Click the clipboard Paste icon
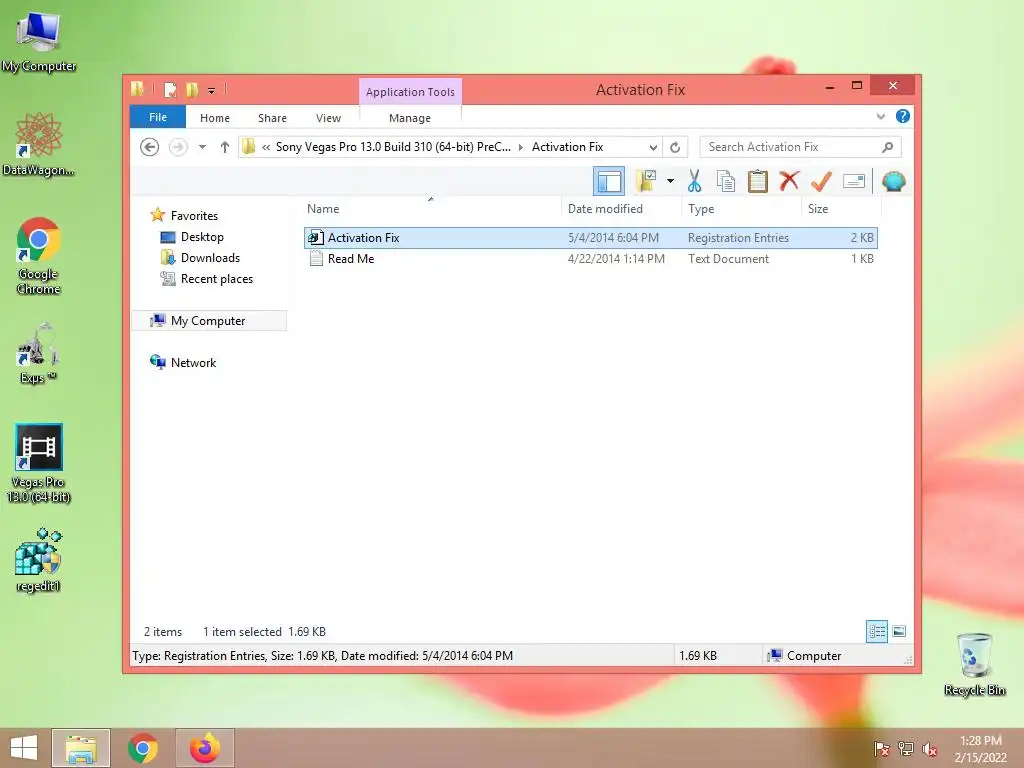Viewport: 1024px width, 768px height. coord(758,181)
